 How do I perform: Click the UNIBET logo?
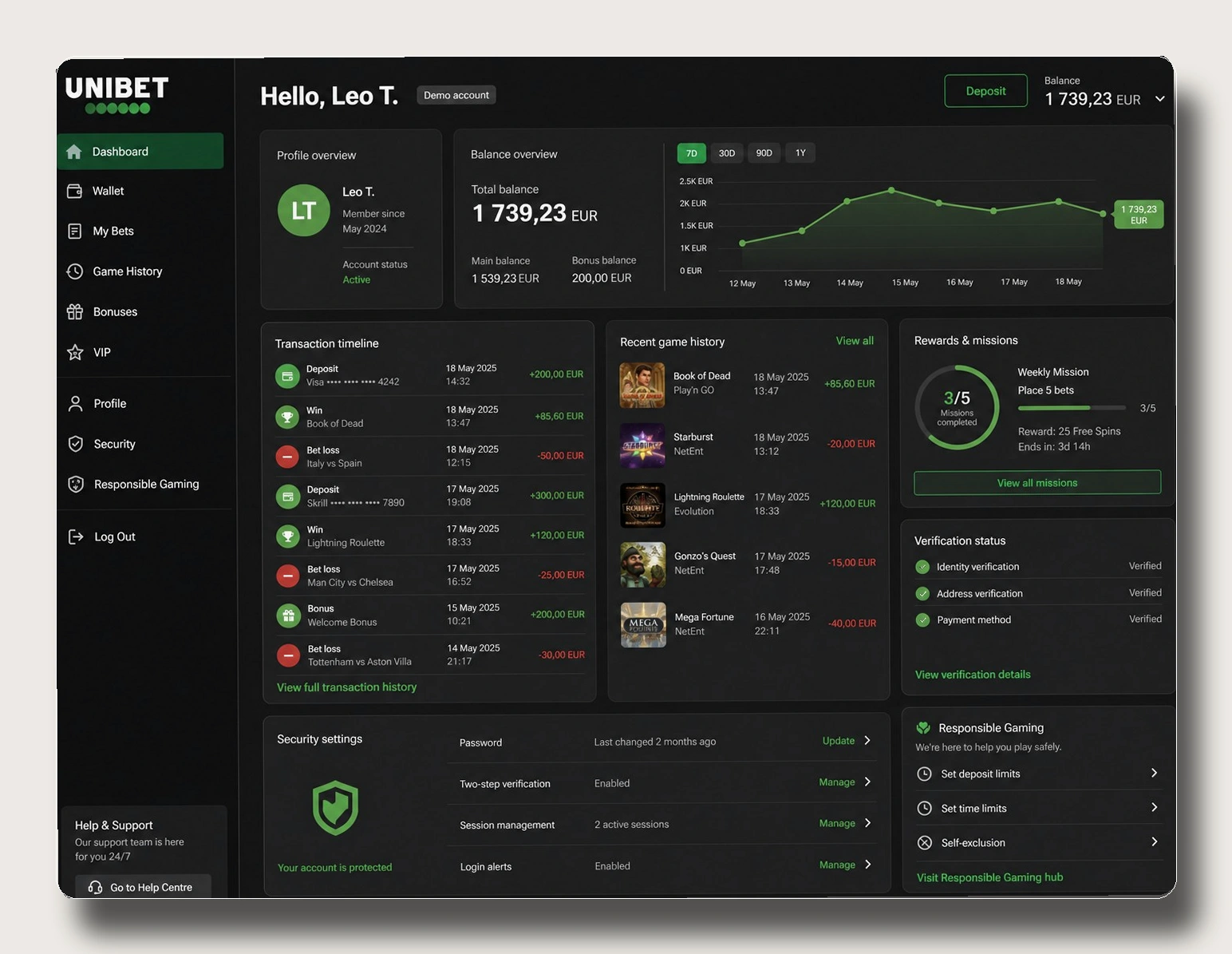tap(117, 95)
